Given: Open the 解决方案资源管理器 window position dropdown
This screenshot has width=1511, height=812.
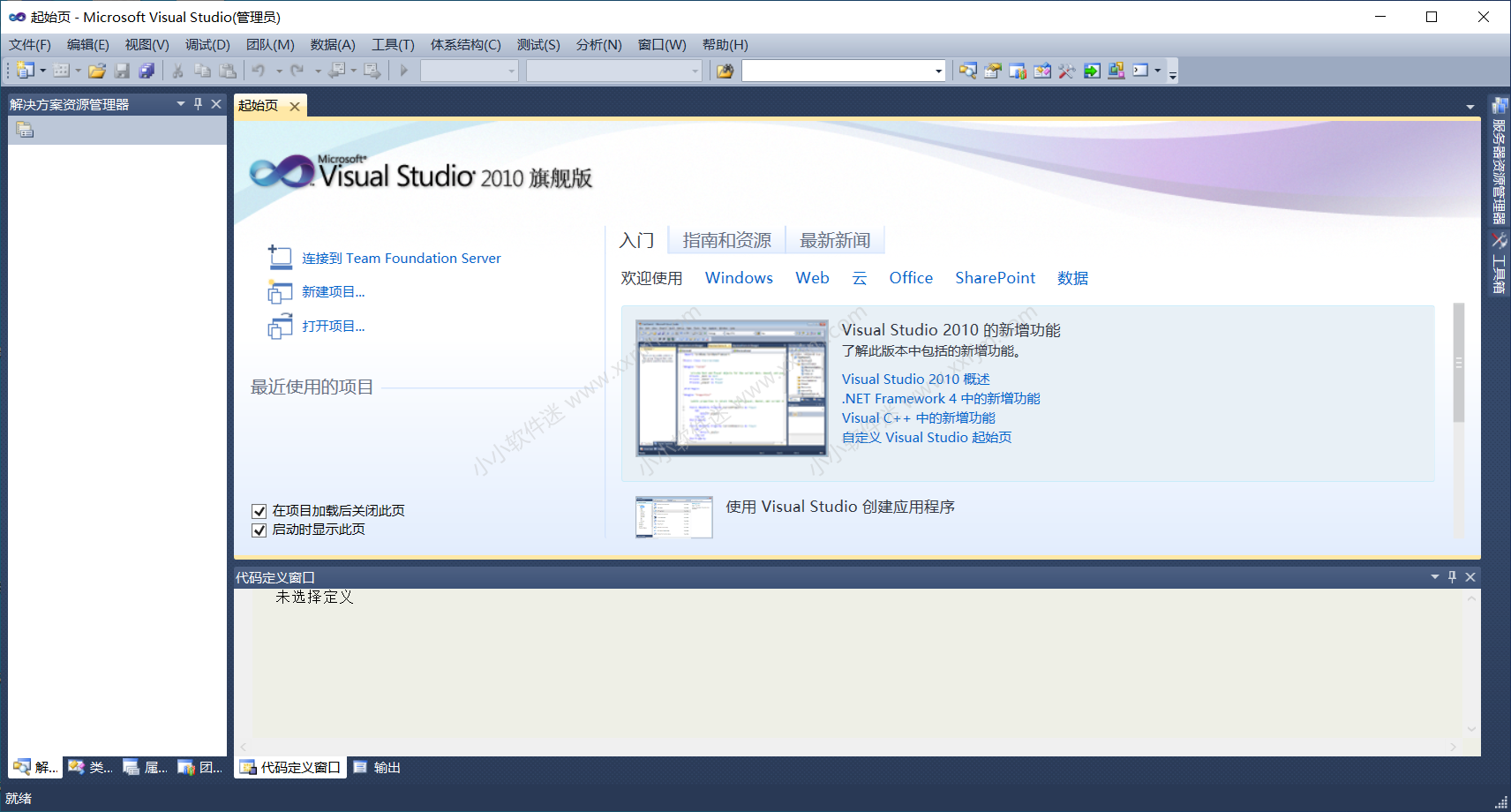Looking at the screenshot, I should [x=180, y=104].
